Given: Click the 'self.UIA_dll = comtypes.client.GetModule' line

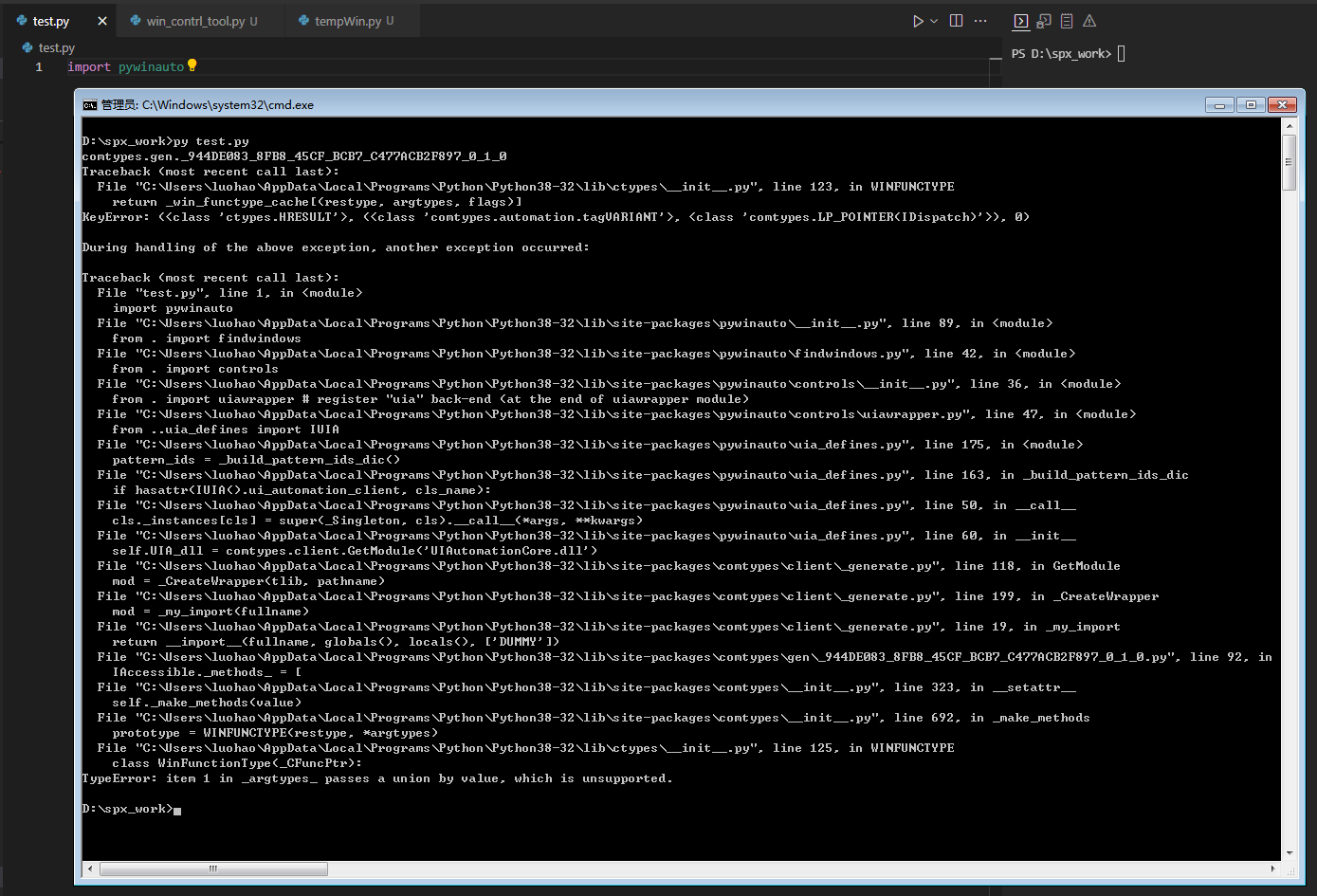Looking at the screenshot, I should pyautogui.click(x=355, y=551).
